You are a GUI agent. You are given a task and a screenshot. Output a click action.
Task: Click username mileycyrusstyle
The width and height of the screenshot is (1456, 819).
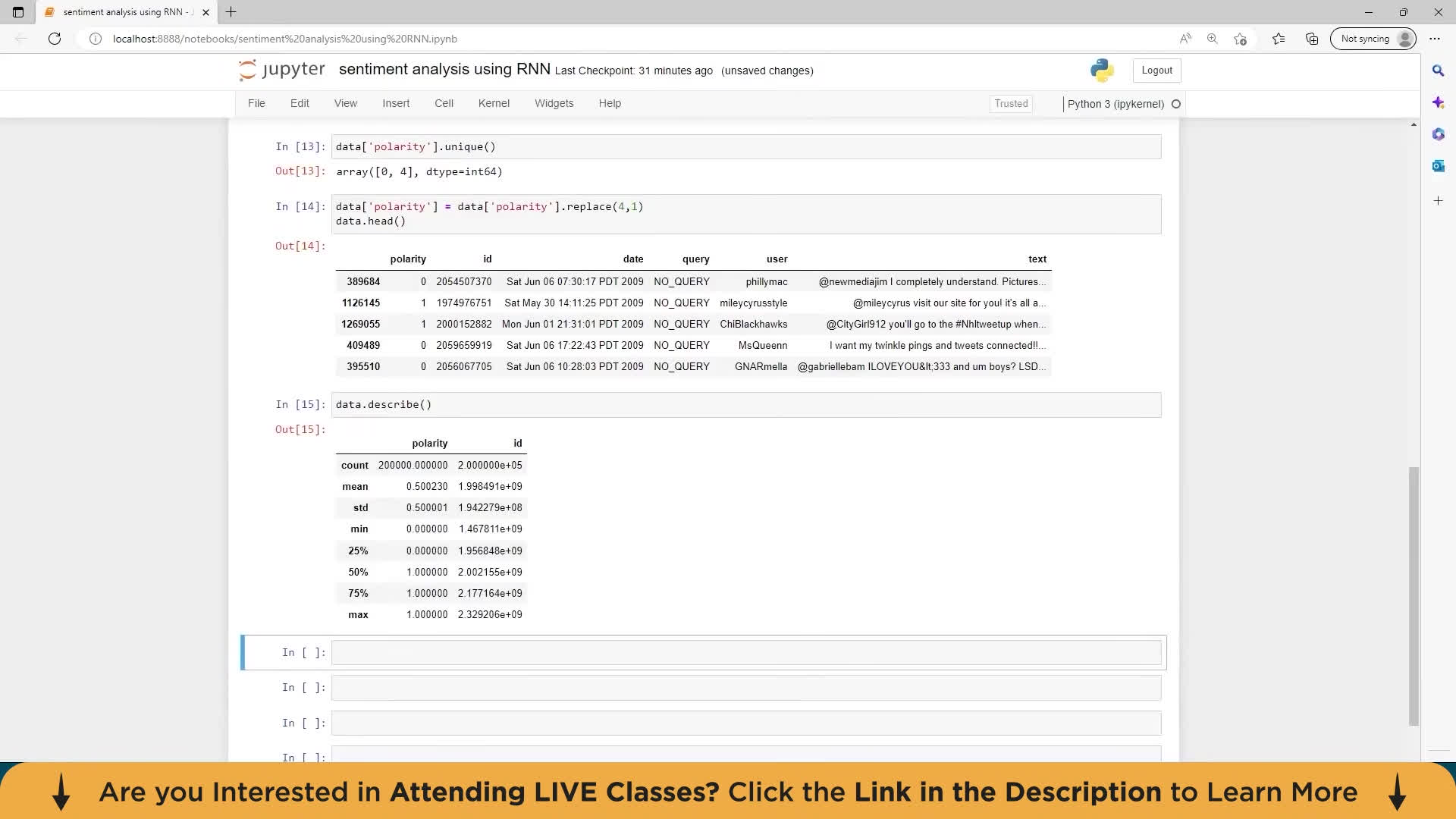click(753, 303)
